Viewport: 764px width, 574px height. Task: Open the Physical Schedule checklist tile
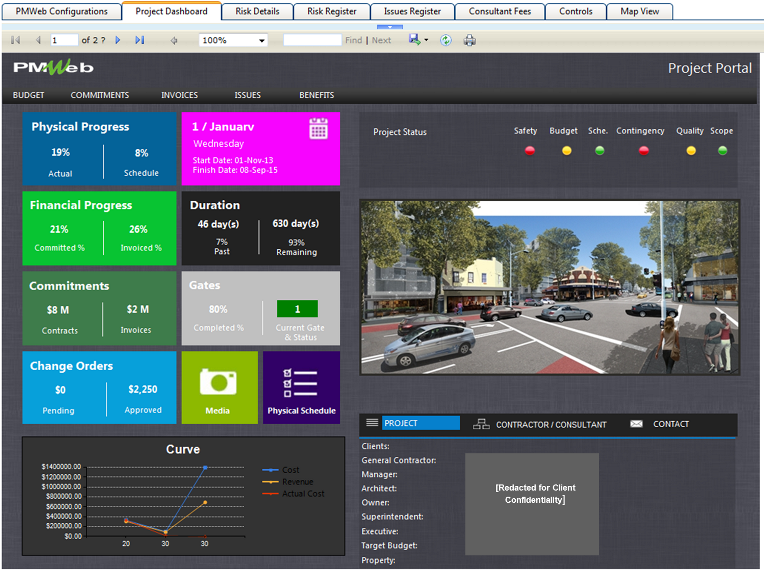point(301,387)
